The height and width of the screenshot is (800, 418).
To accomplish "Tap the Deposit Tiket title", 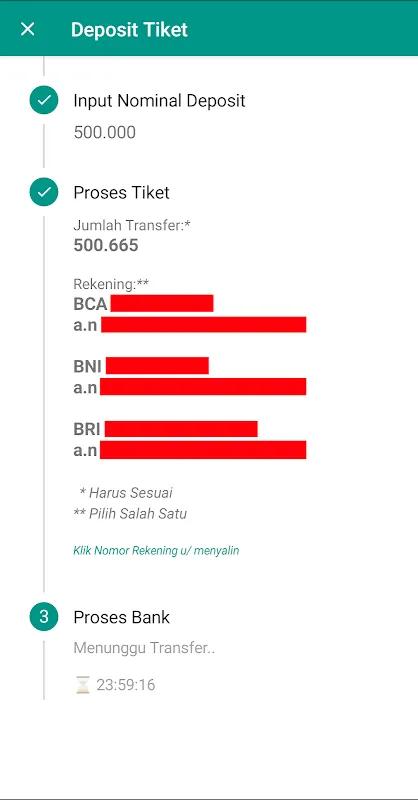I will [129, 30].
